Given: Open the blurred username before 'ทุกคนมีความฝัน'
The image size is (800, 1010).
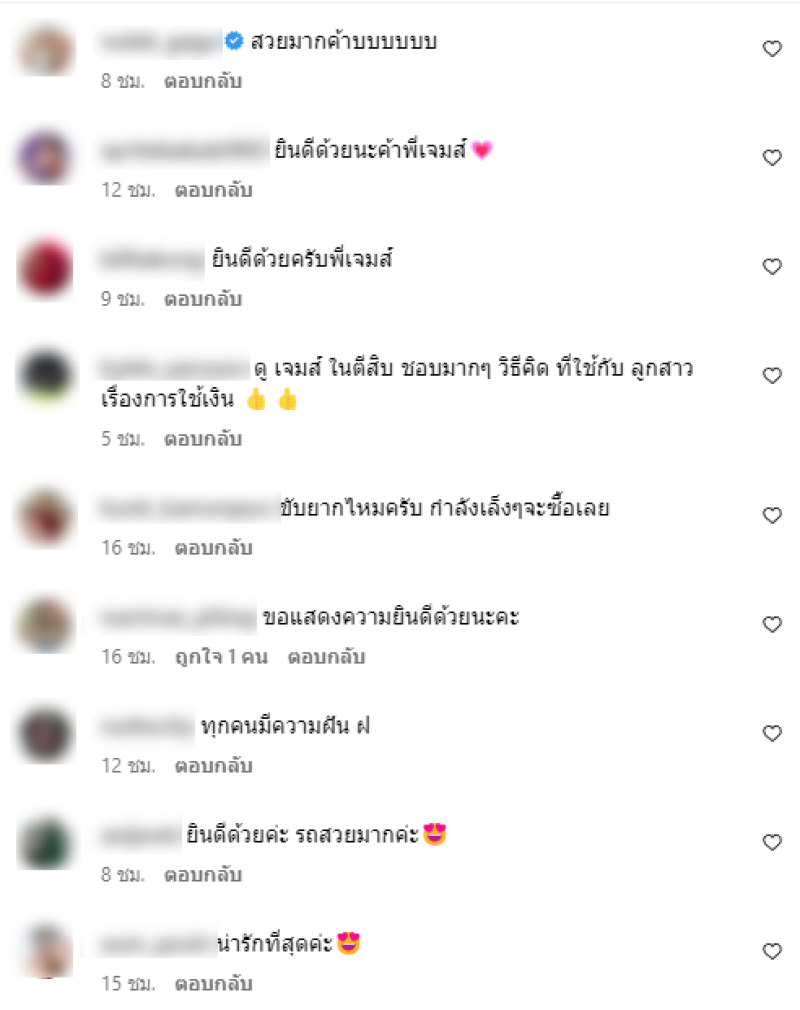Looking at the screenshot, I should coord(147,727).
